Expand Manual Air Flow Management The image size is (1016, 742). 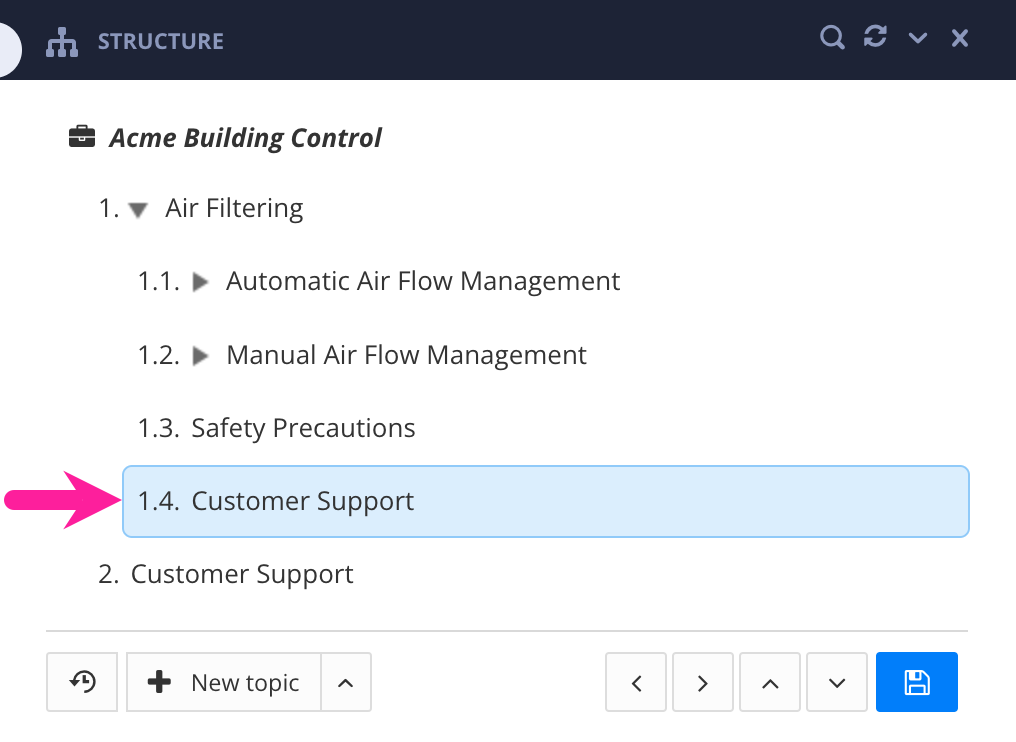[x=200, y=356]
